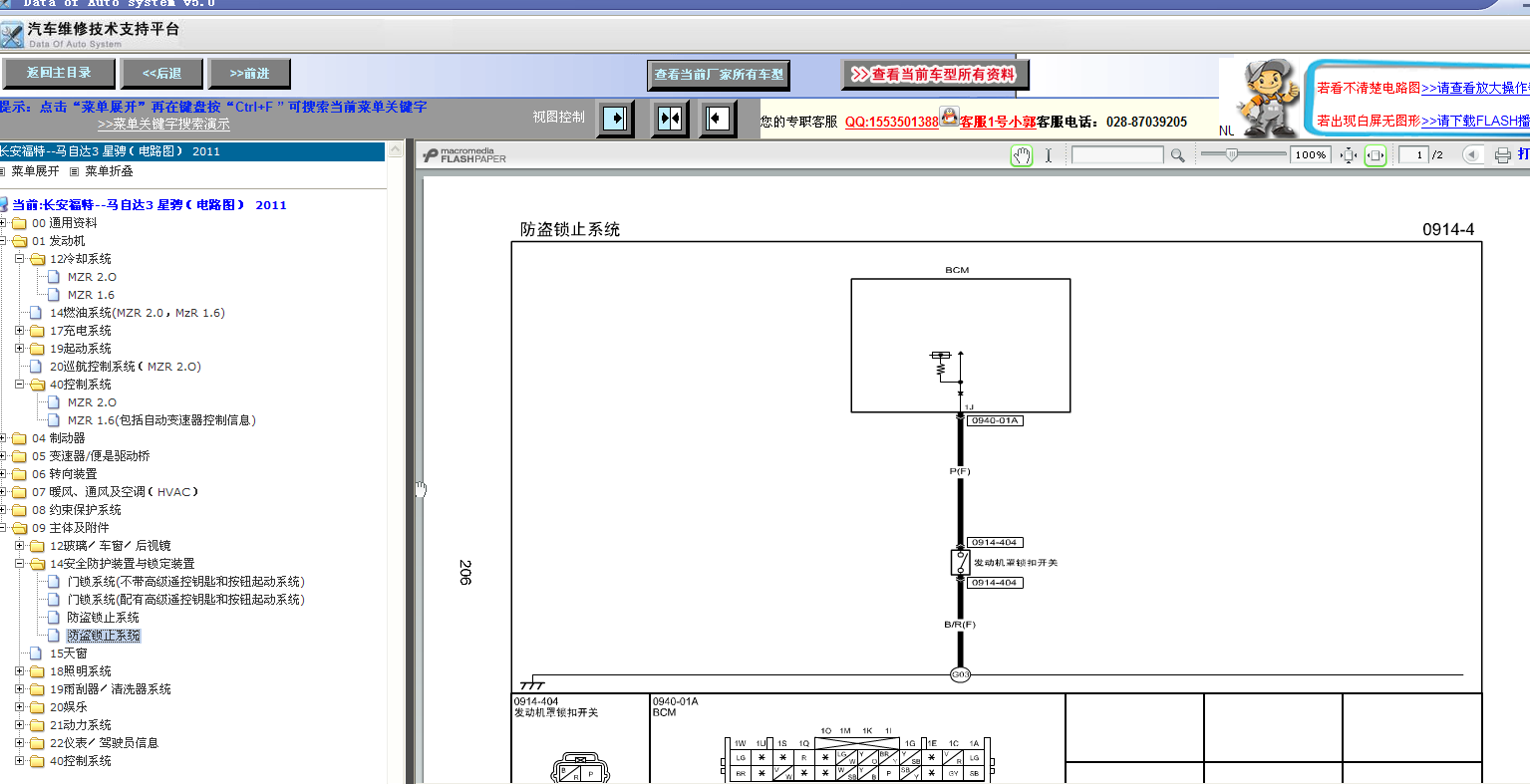
Task: Open 门锁系统(配有高级遥控钥匙和按钮起动系统)
Action: (x=186, y=600)
